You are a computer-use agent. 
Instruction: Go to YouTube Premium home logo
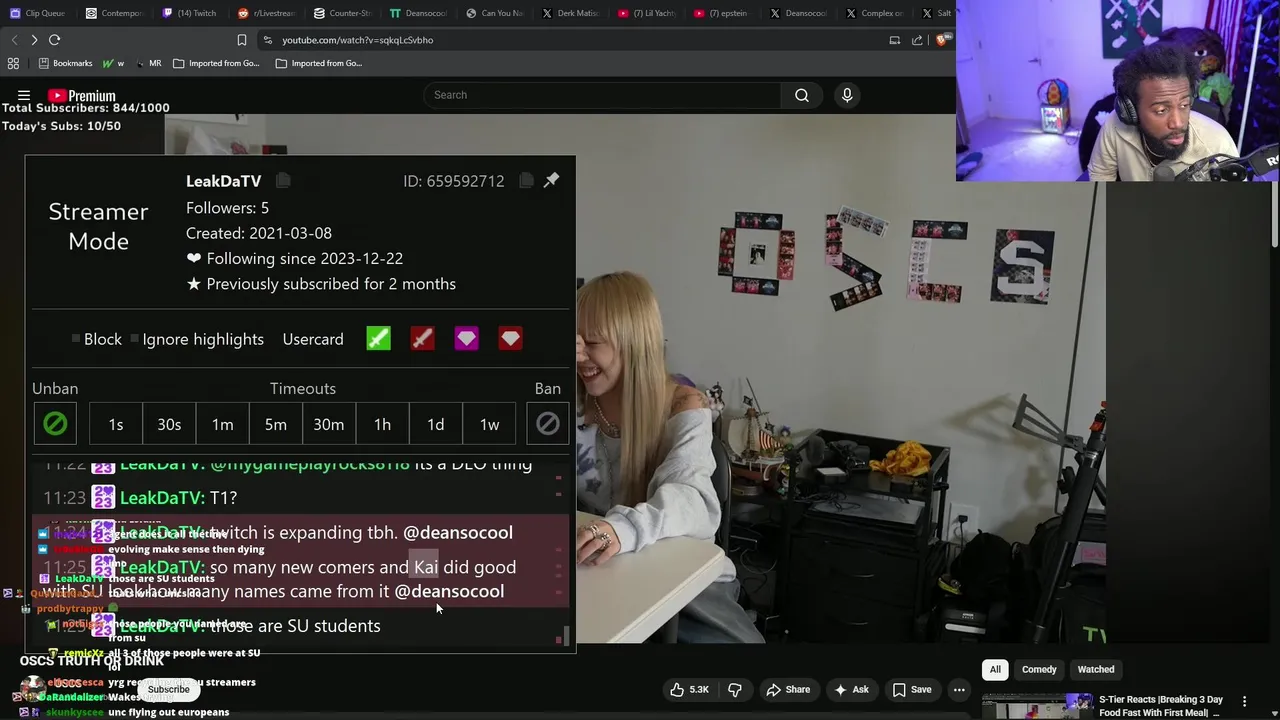pos(82,96)
